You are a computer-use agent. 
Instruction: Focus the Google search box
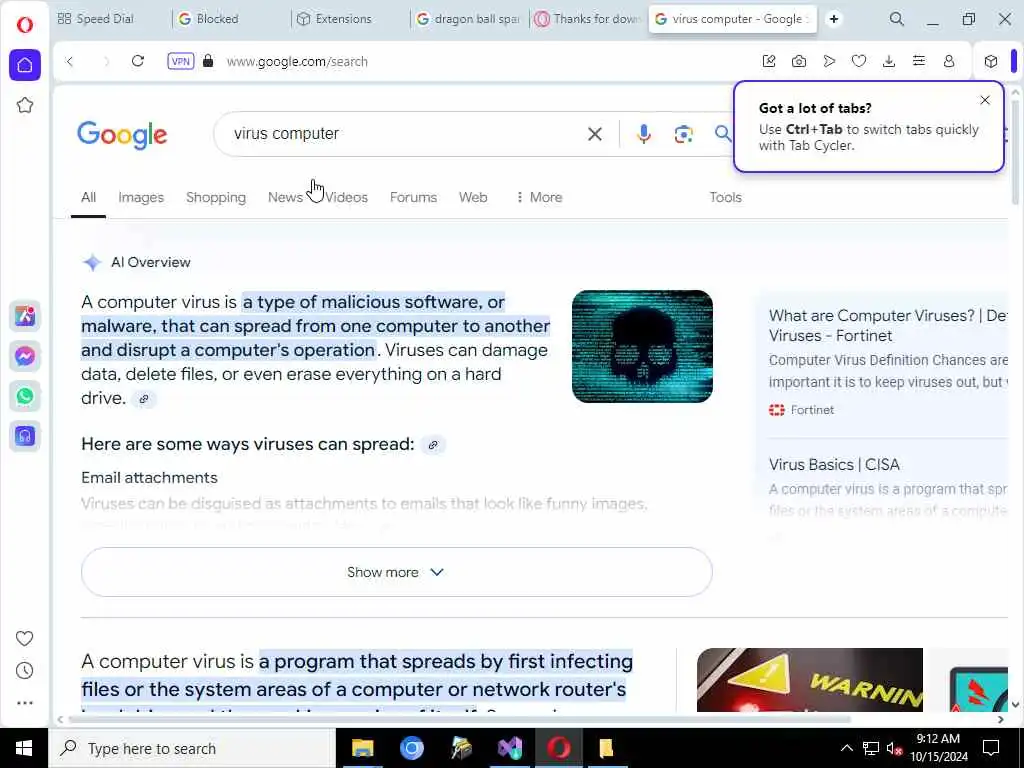coord(405,134)
